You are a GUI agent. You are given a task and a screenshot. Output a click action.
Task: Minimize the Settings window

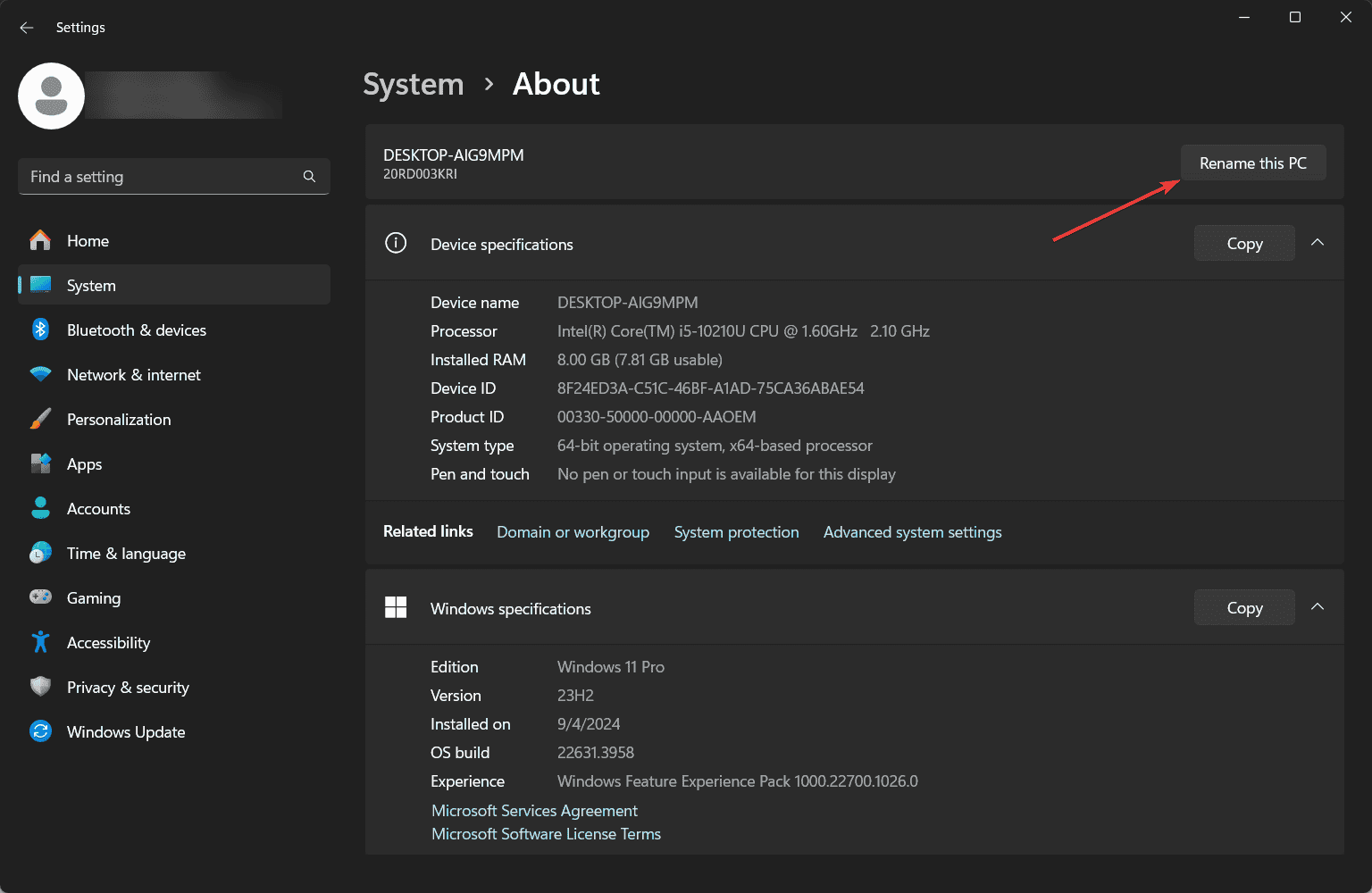coord(1244,17)
